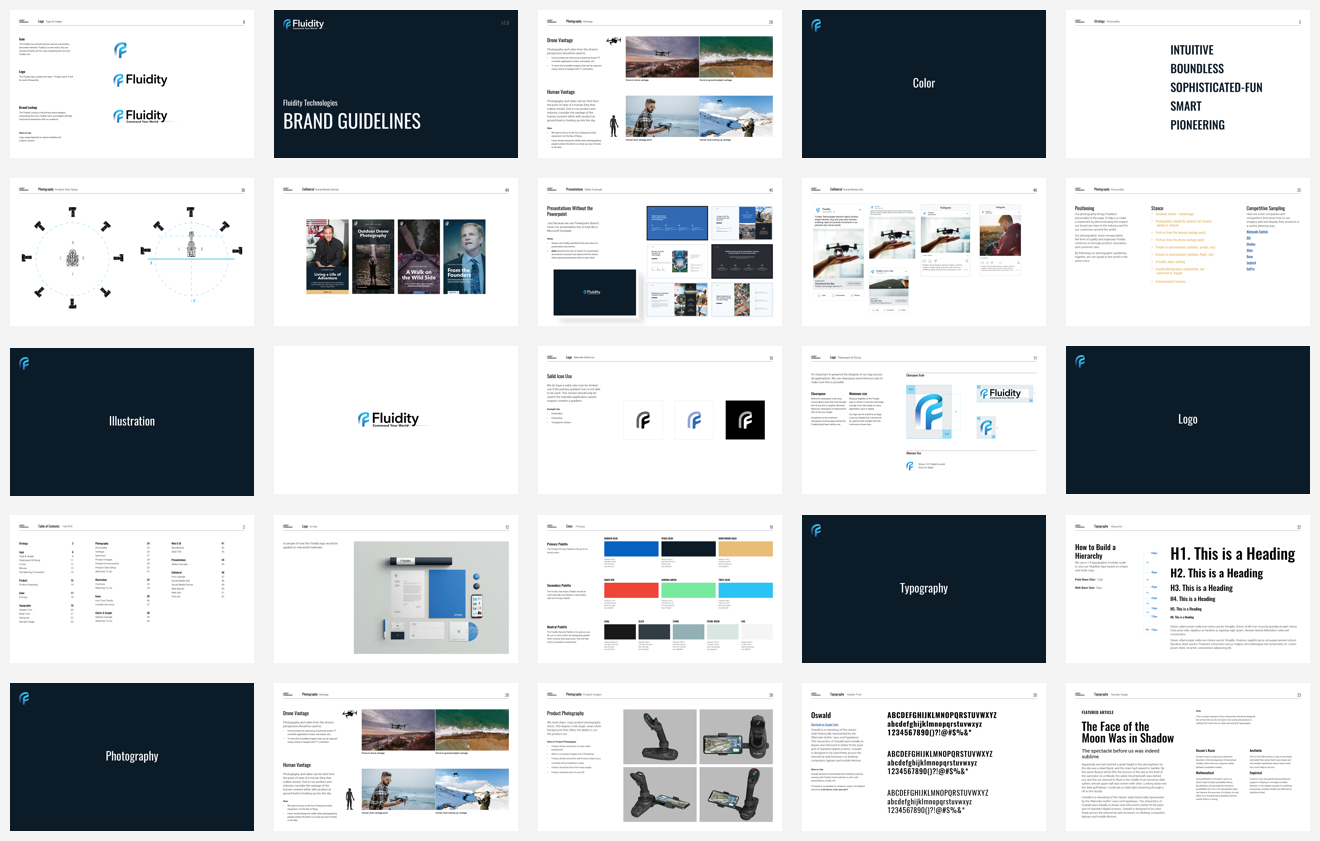Click the "From the Founders" story card

pos(464,257)
